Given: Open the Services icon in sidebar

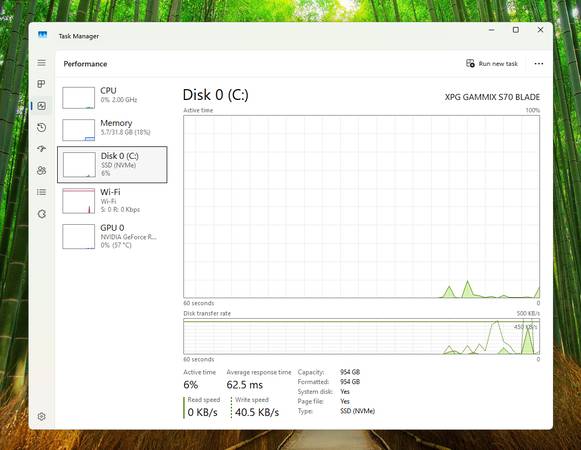Looking at the screenshot, I should 42,214.
